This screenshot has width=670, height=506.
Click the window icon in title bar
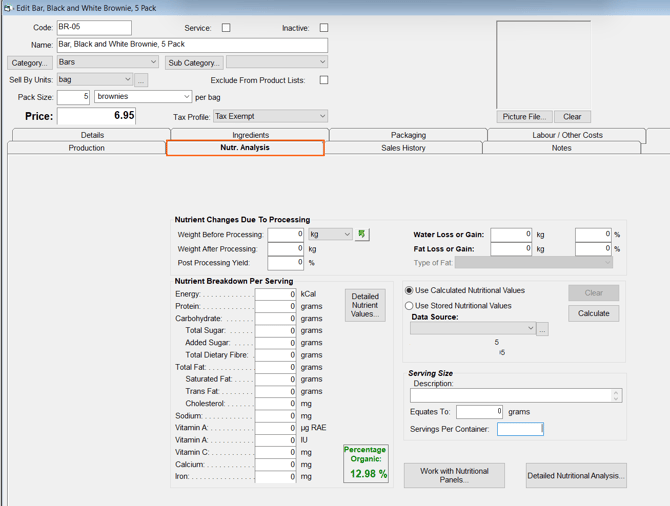(7, 8)
